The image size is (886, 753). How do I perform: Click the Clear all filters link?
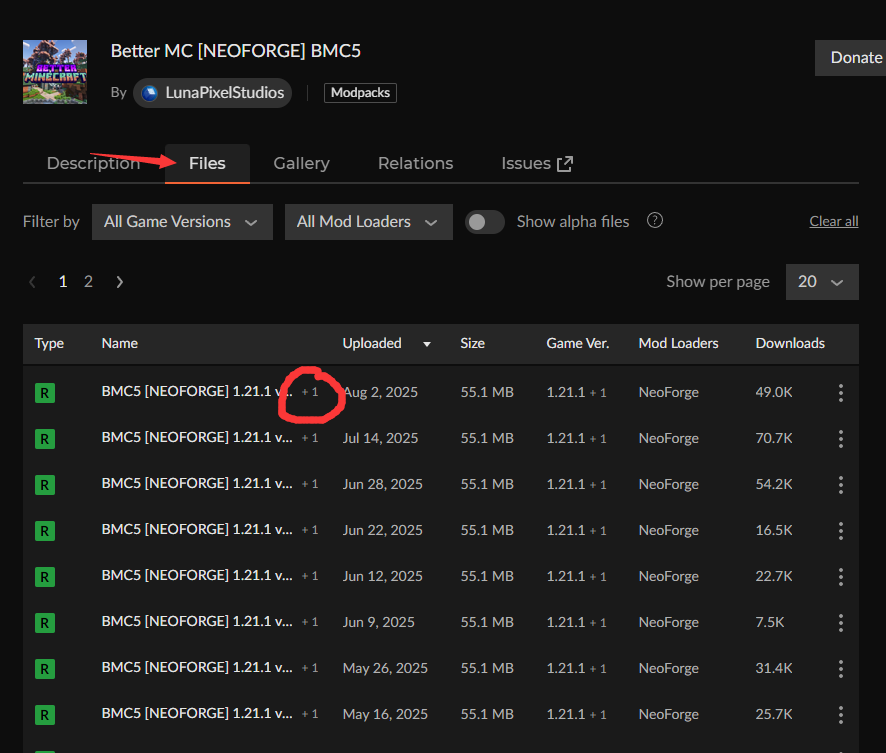click(833, 221)
